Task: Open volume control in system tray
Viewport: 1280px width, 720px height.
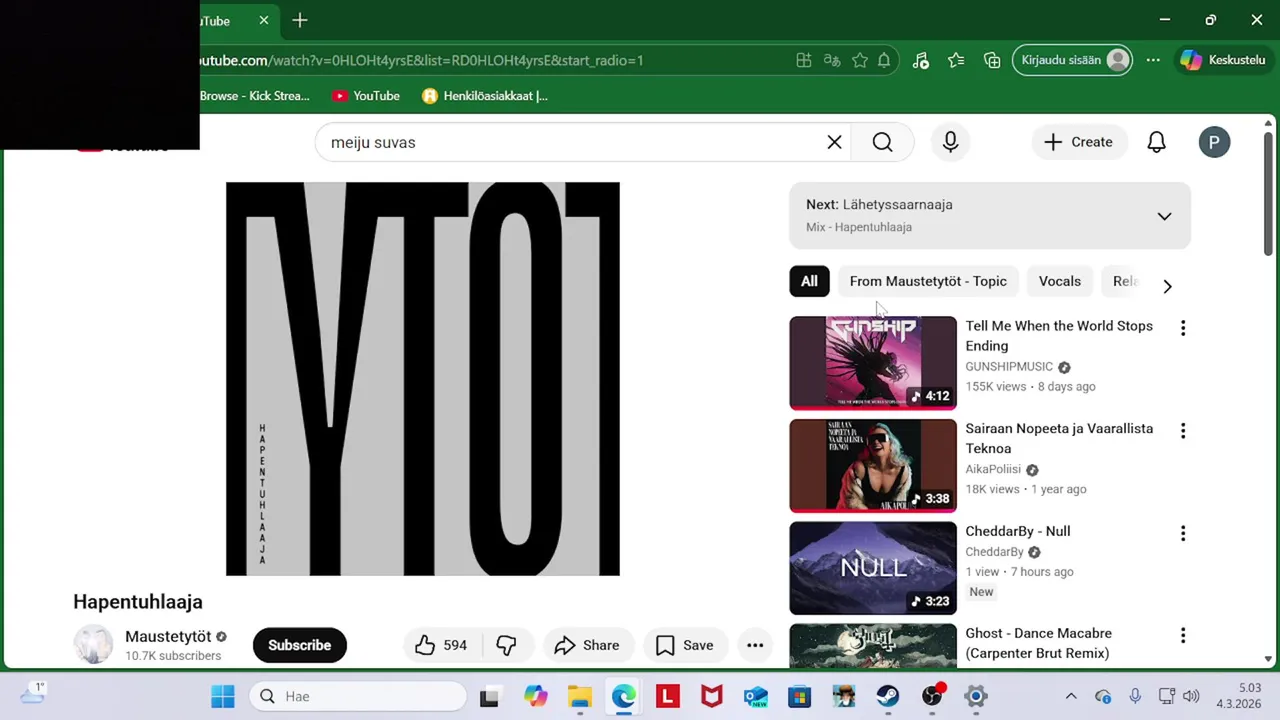Action: pyautogui.click(x=1191, y=696)
